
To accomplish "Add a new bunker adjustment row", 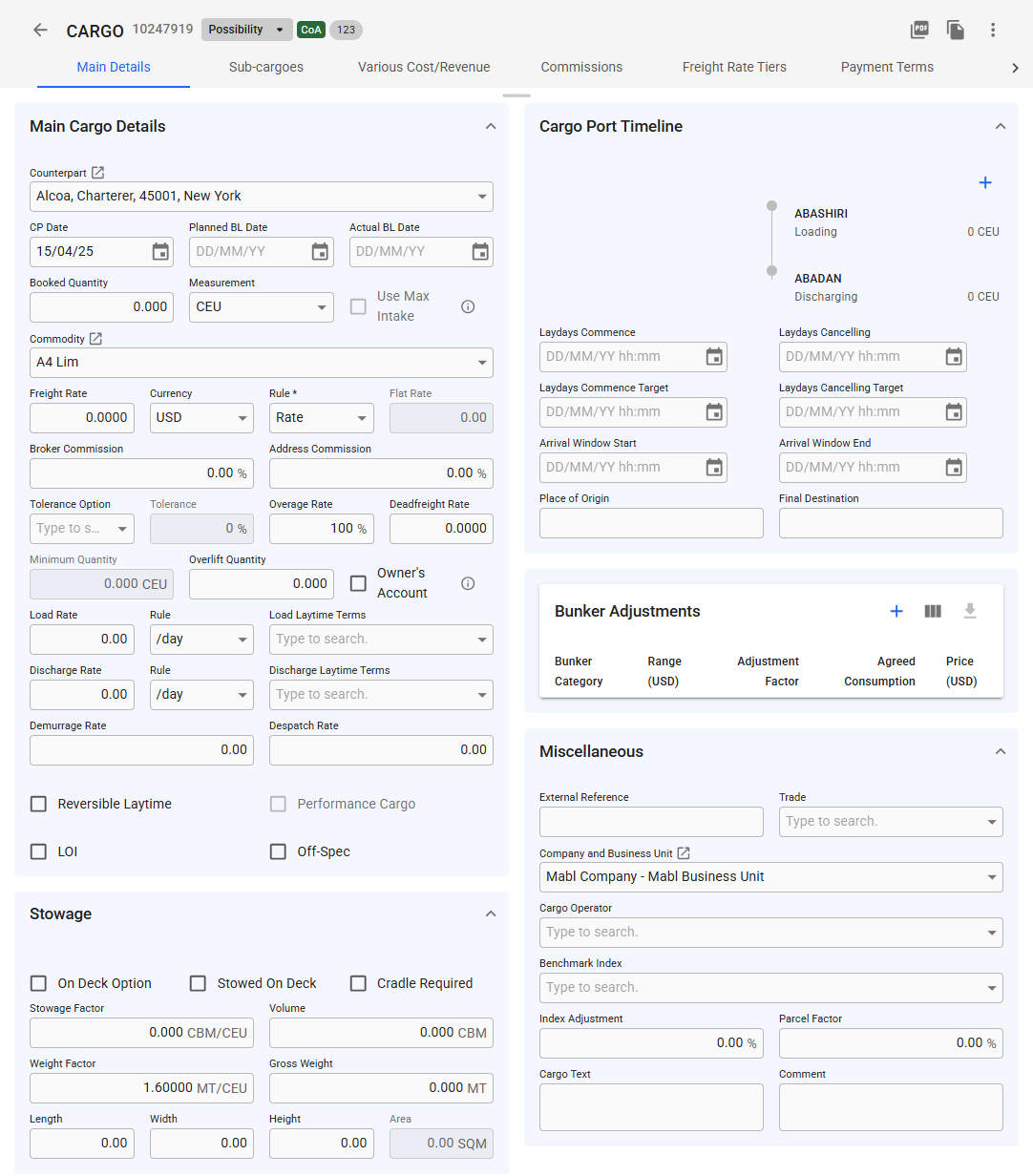I will 896,611.
